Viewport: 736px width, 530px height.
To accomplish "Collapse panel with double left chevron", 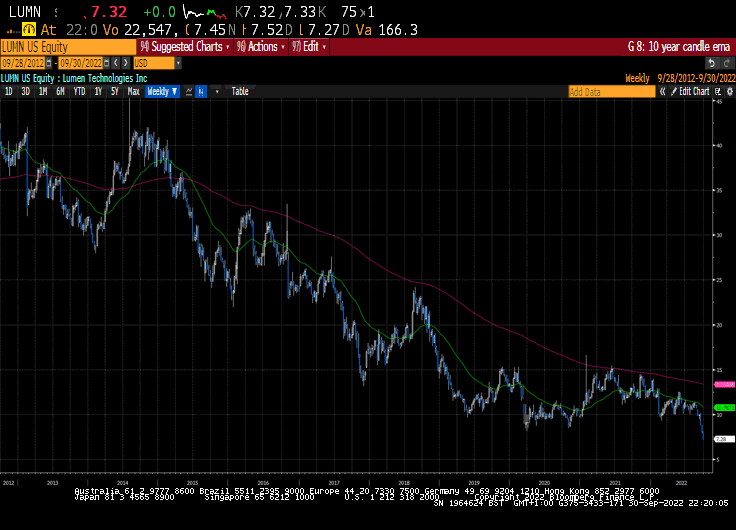I will tap(662, 92).
